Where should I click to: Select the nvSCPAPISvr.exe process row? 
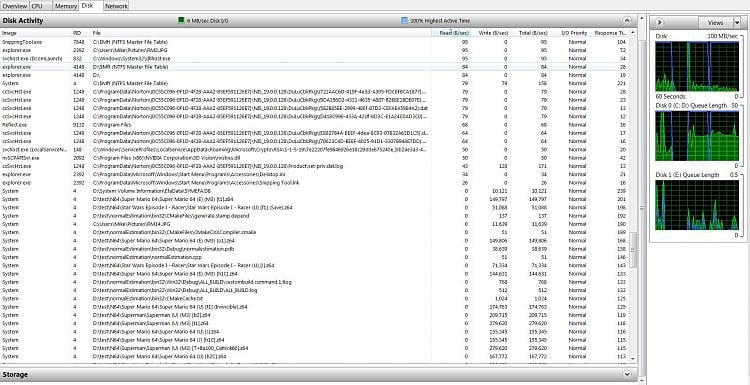[x=315, y=158]
